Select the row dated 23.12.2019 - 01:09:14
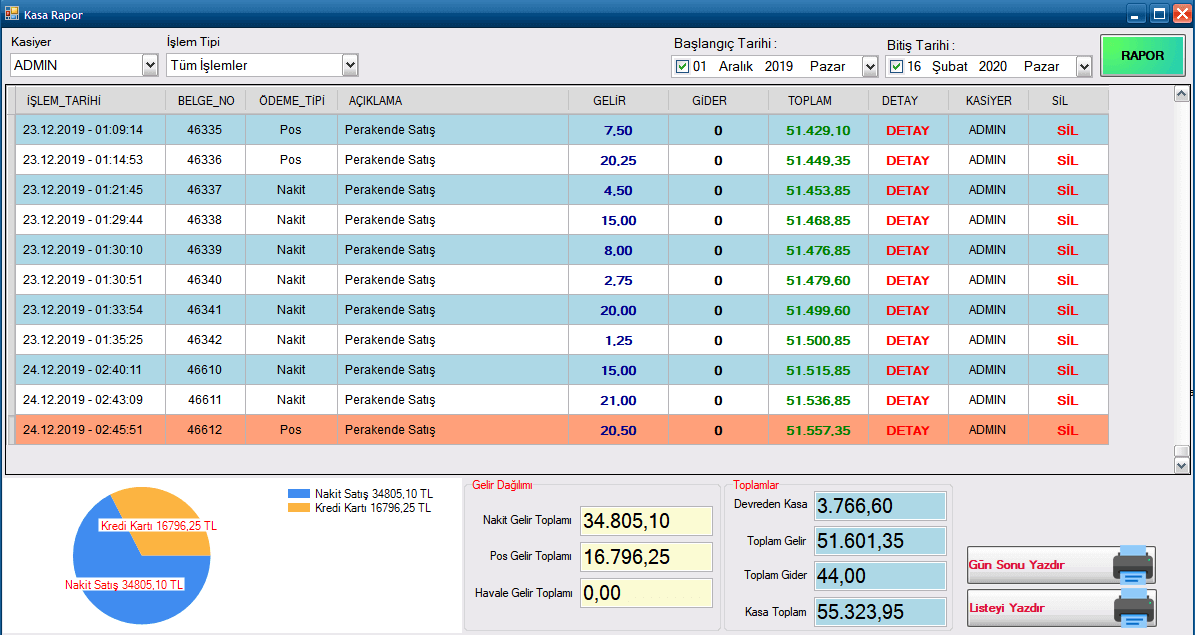 (x=562, y=130)
